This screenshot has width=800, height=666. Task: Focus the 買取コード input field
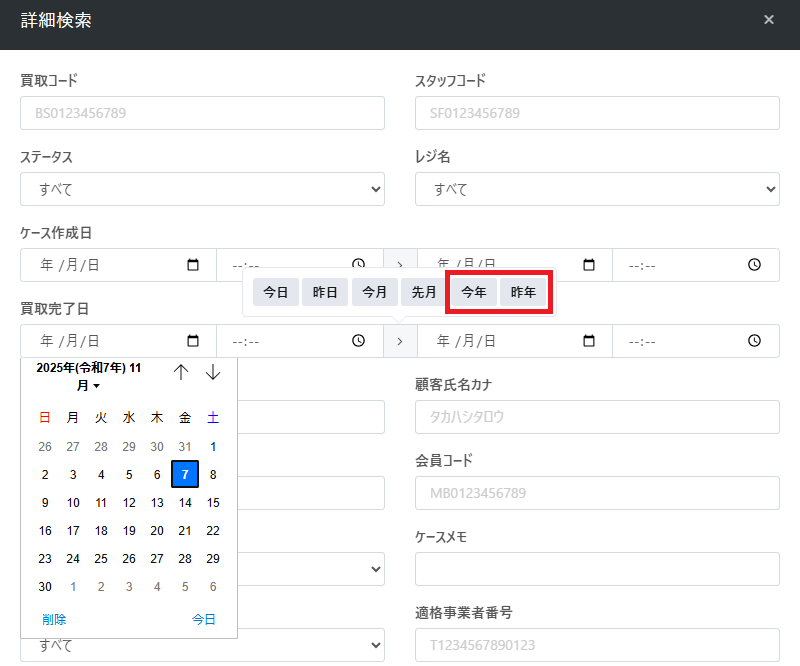[202, 113]
